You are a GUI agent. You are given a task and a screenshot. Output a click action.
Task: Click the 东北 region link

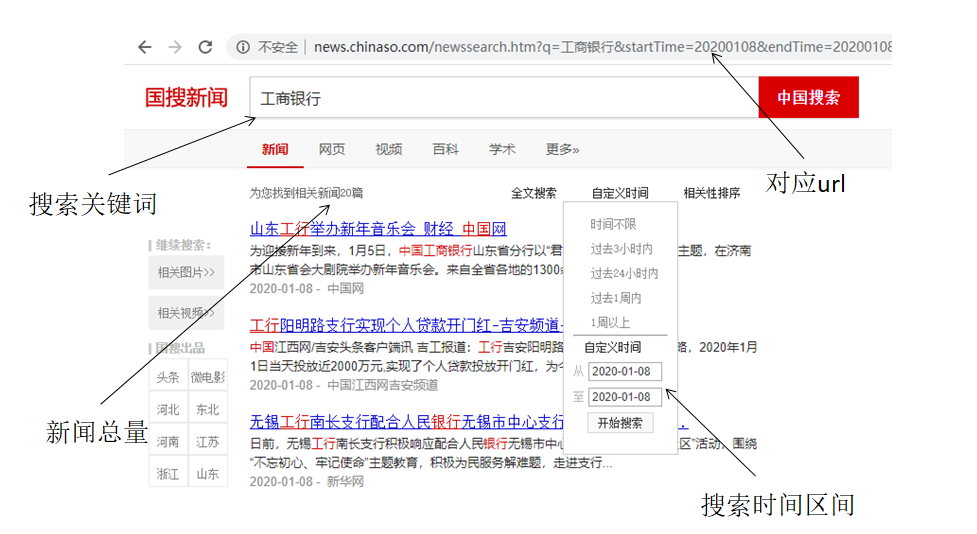pyautogui.click(x=207, y=409)
